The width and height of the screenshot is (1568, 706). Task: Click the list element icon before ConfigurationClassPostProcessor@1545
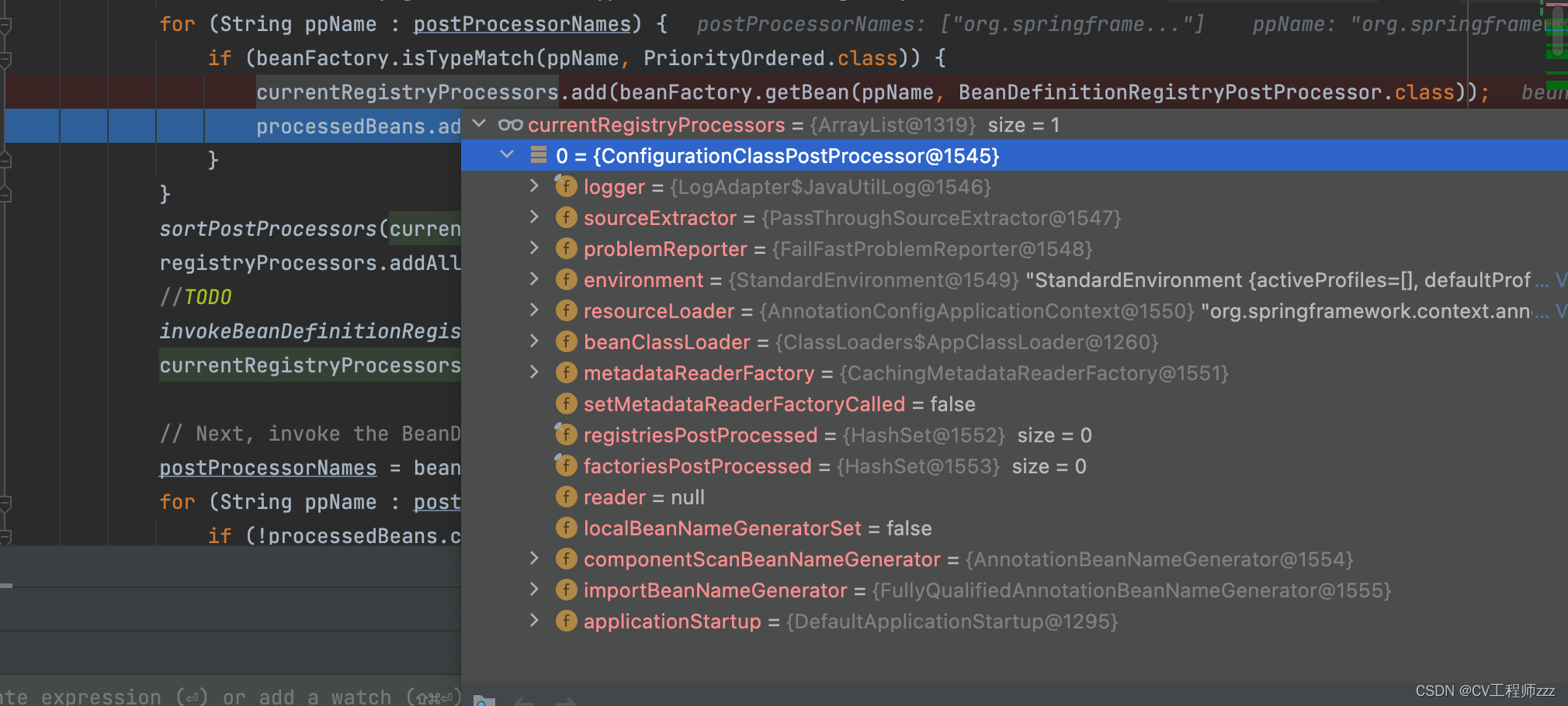pos(538,155)
